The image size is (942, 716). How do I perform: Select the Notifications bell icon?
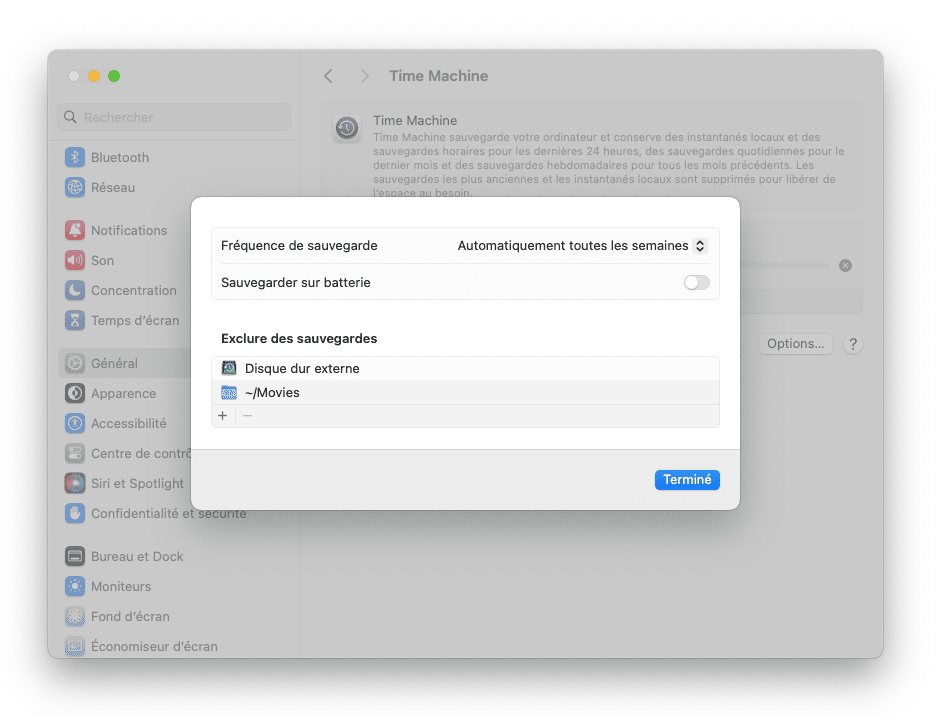[x=74, y=230]
